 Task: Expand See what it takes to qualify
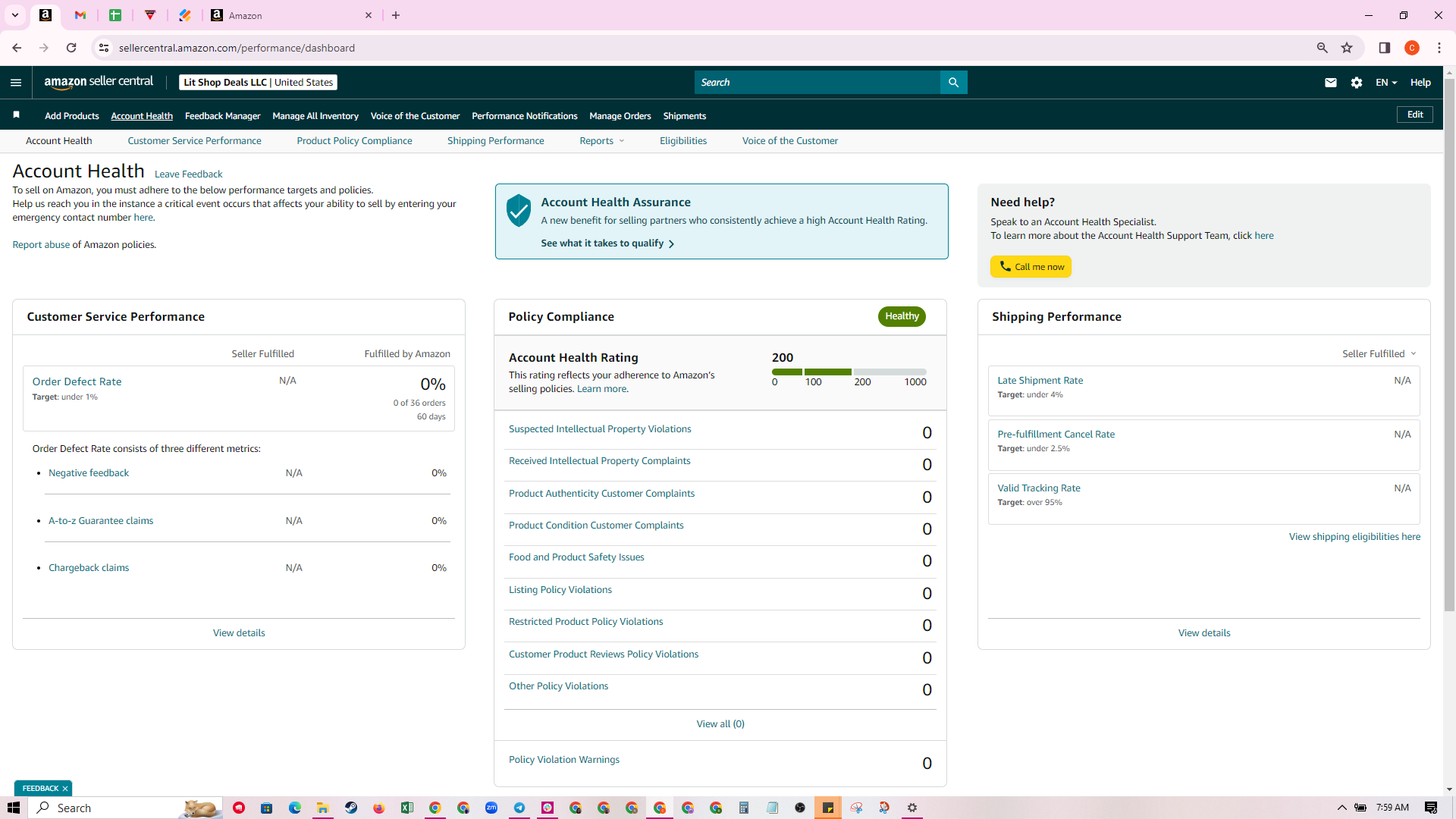click(x=607, y=243)
